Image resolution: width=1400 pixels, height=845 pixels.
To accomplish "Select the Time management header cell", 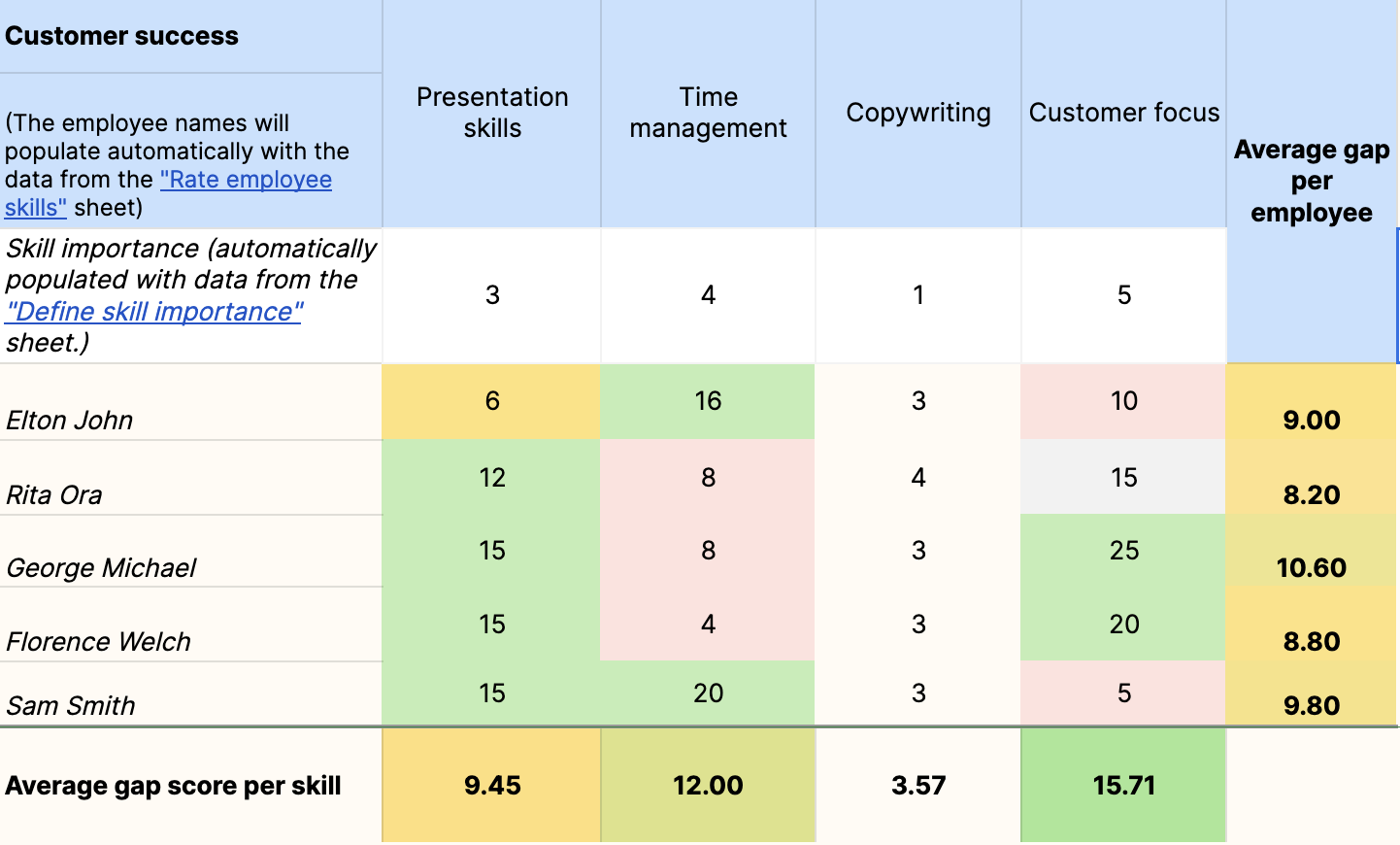I will [708, 113].
